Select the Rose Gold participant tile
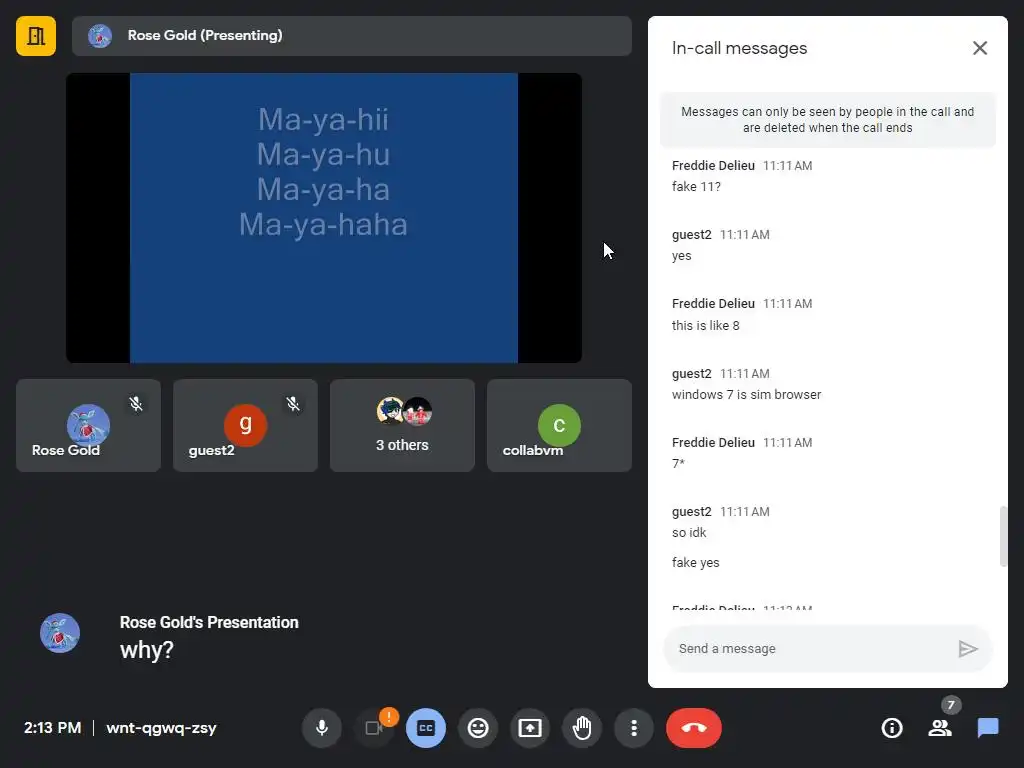 (x=88, y=425)
